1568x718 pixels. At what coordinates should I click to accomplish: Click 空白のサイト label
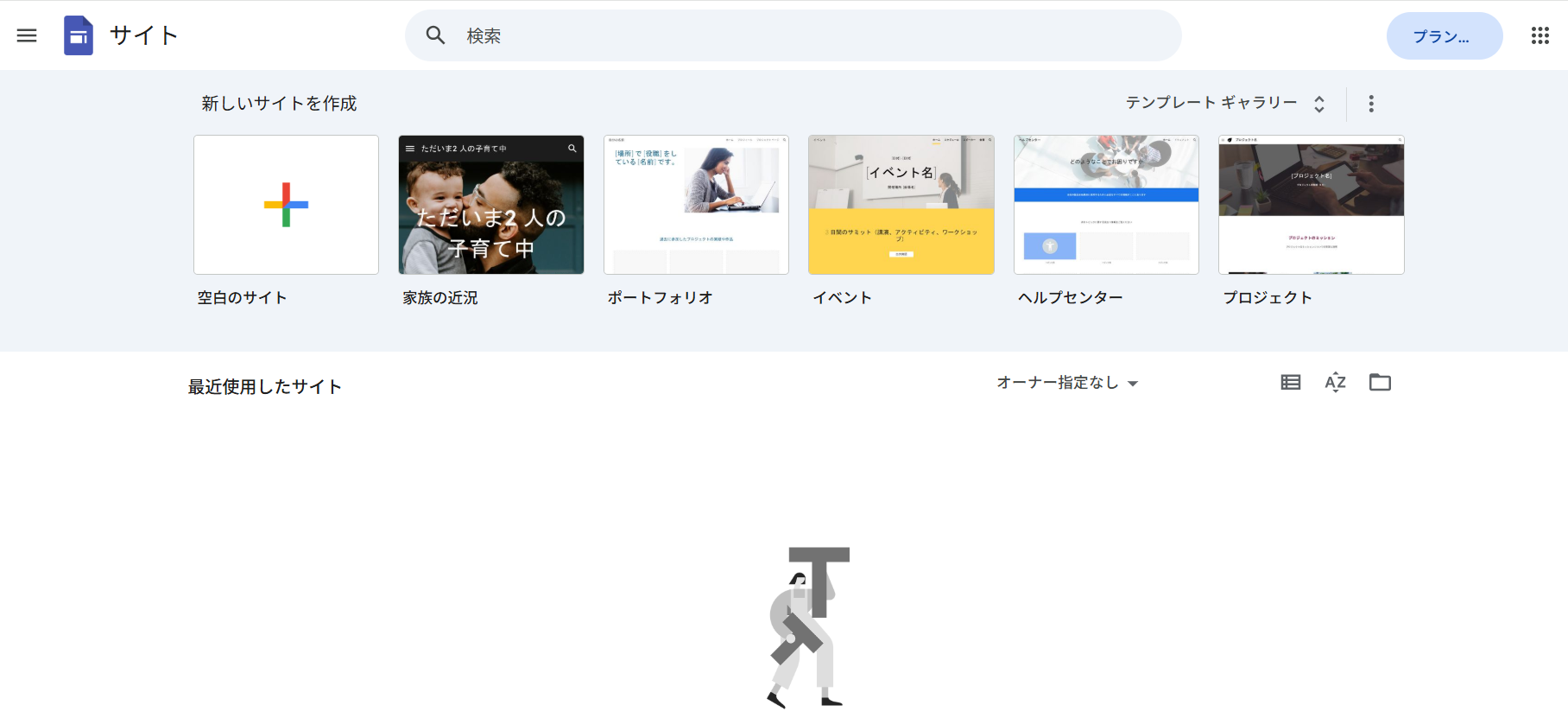tap(242, 298)
